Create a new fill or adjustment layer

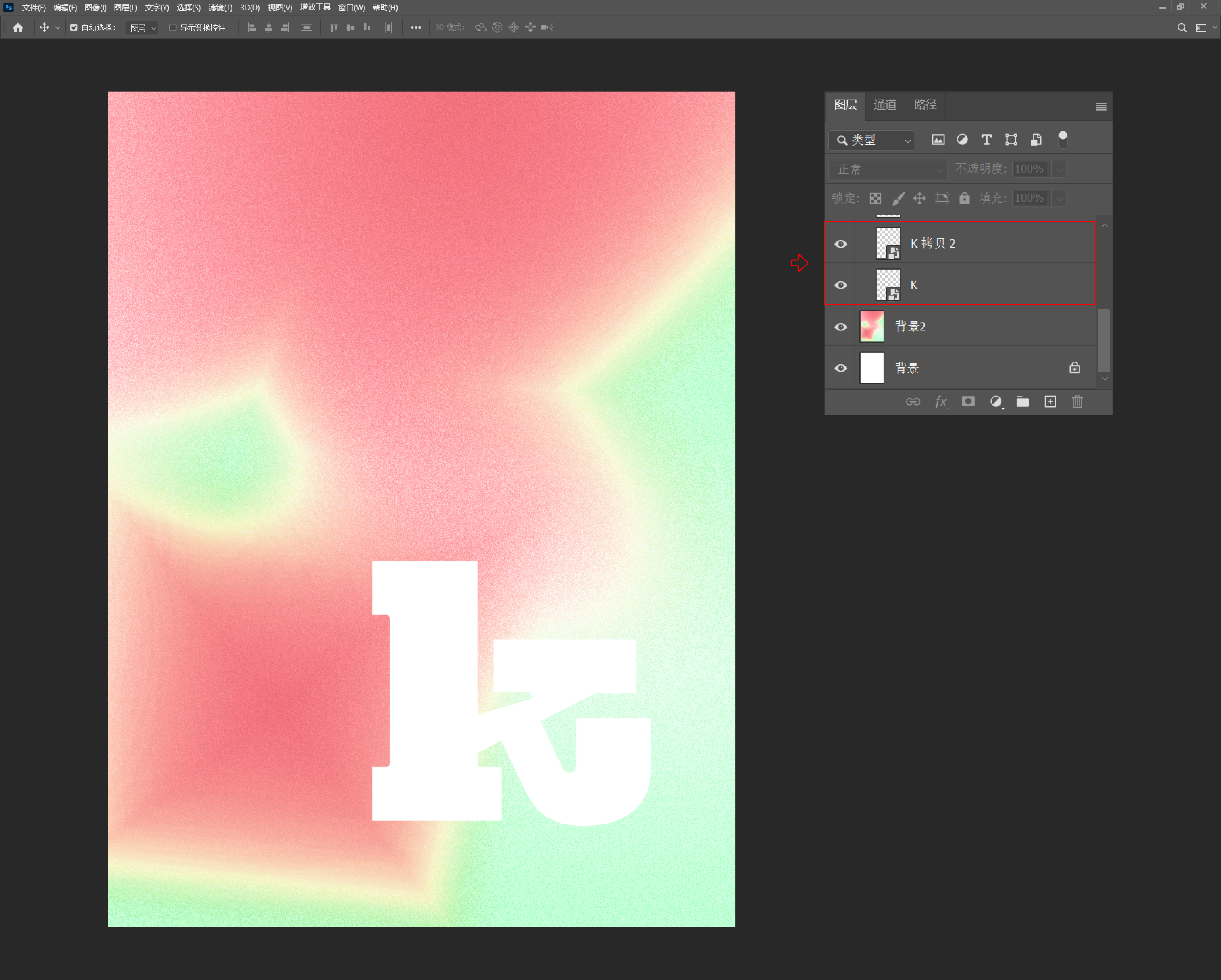tap(996, 402)
